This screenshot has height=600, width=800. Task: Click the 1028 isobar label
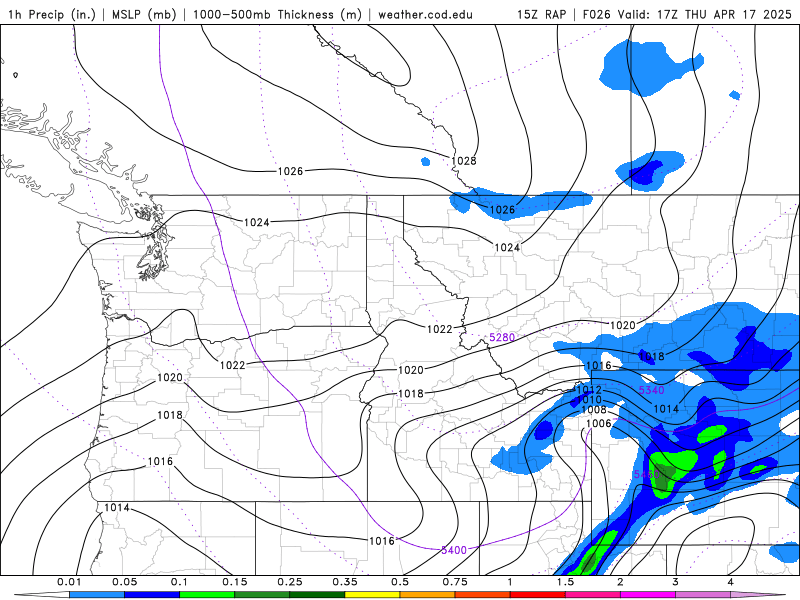click(x=464, y=161)
